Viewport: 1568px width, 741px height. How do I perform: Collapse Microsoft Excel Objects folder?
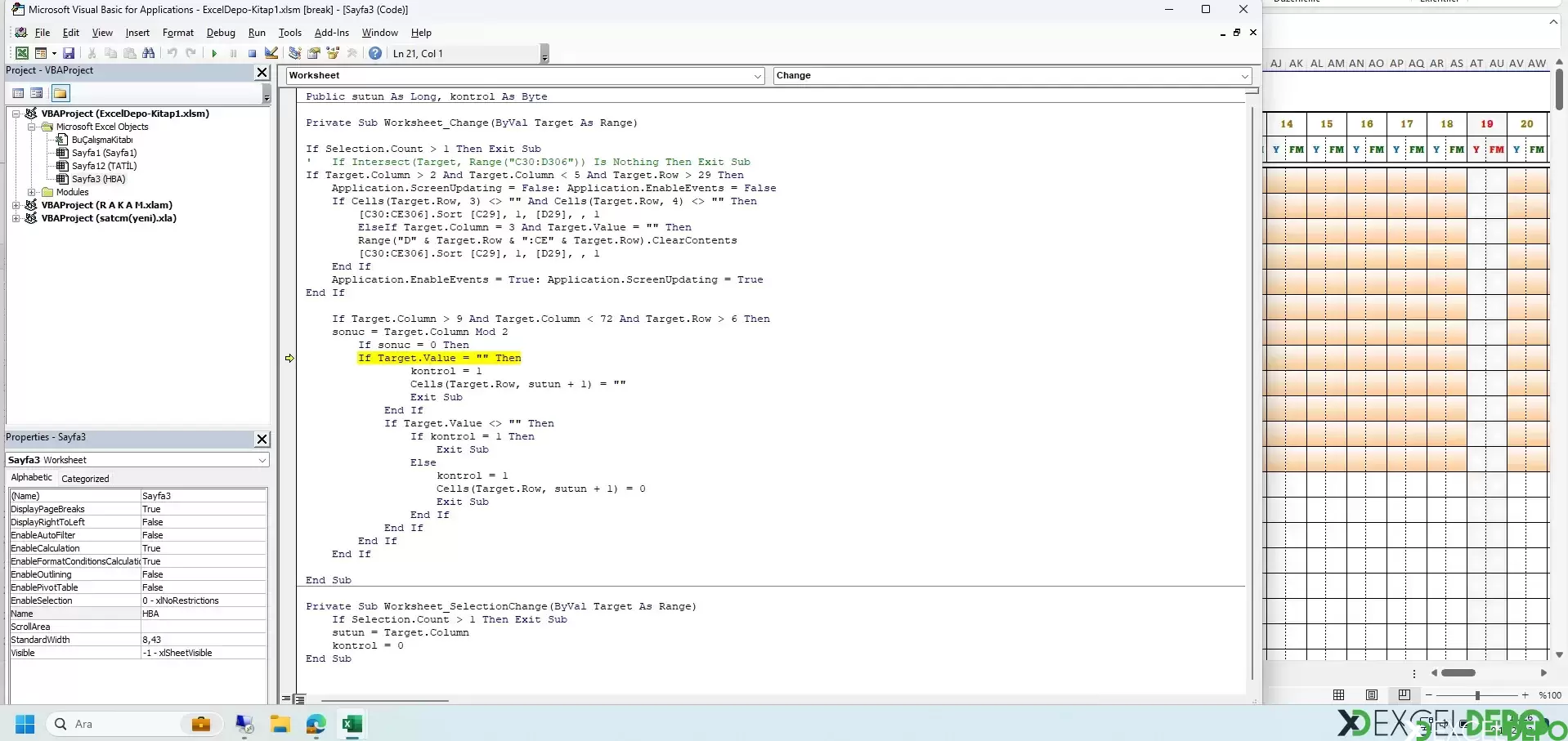click(31, 127)
